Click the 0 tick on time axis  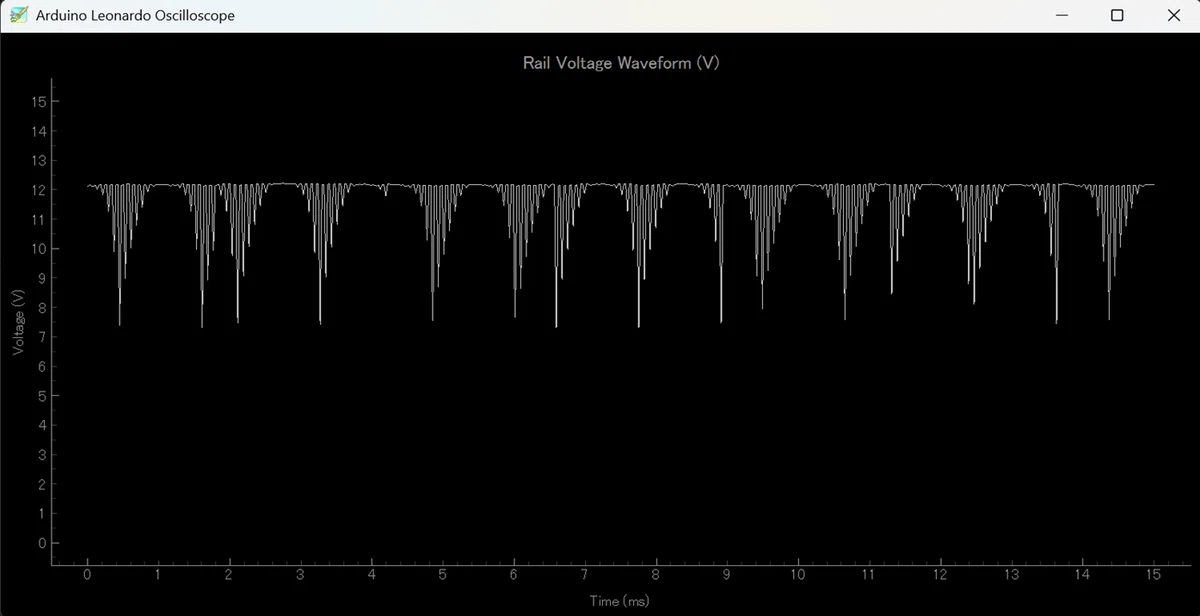[88, 575]
